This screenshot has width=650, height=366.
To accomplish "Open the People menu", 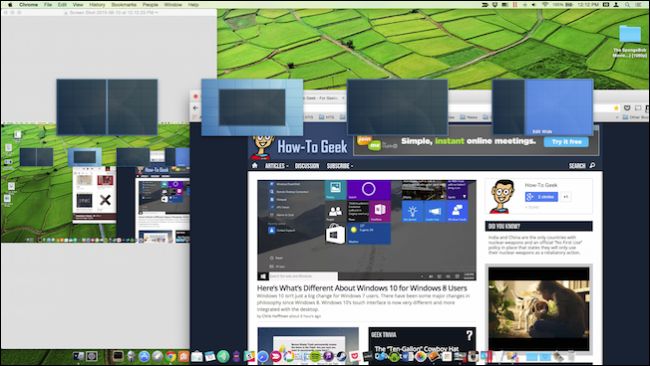I will pyautogui.click(x=150, y=5).
